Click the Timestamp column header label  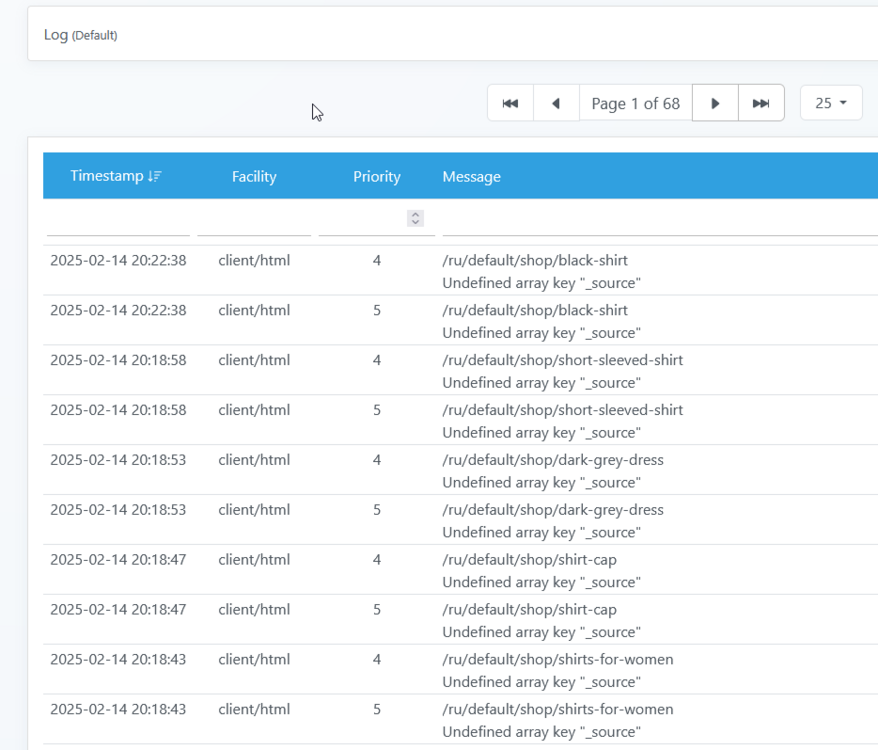(x=107, y=176)
